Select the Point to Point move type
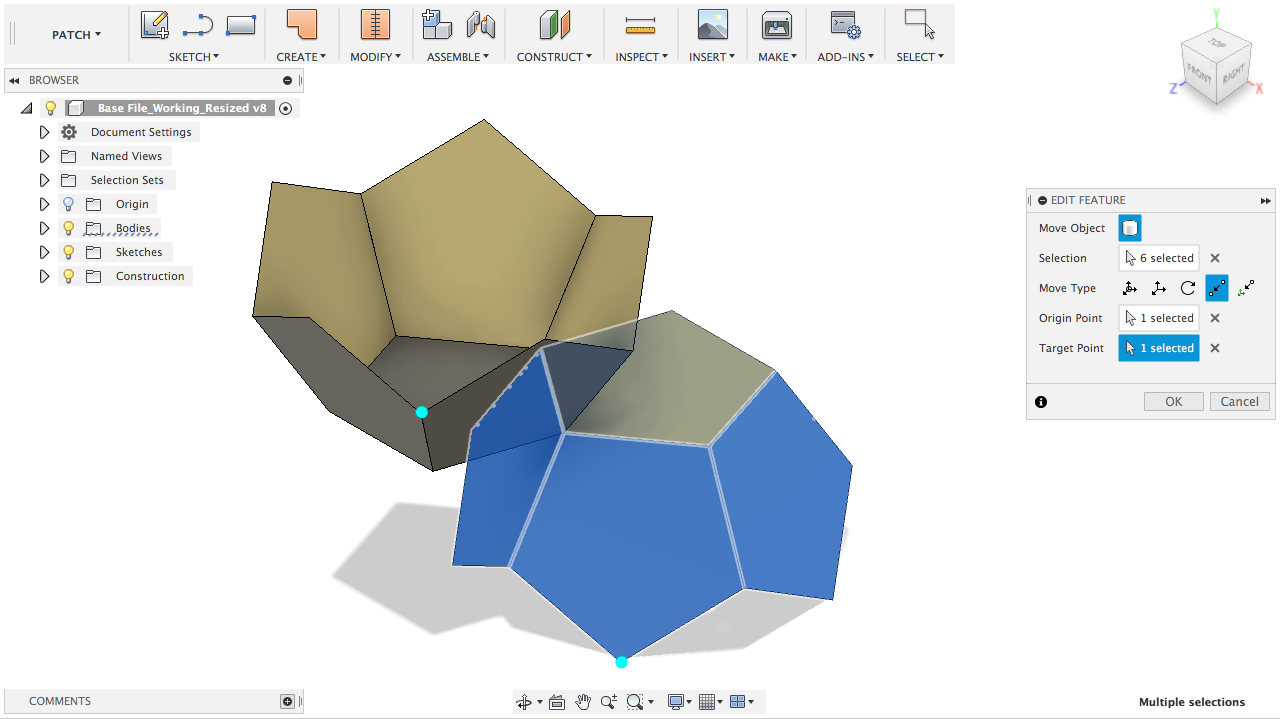The width and height of the screenshot is (1280, 719). [1217, 288]
